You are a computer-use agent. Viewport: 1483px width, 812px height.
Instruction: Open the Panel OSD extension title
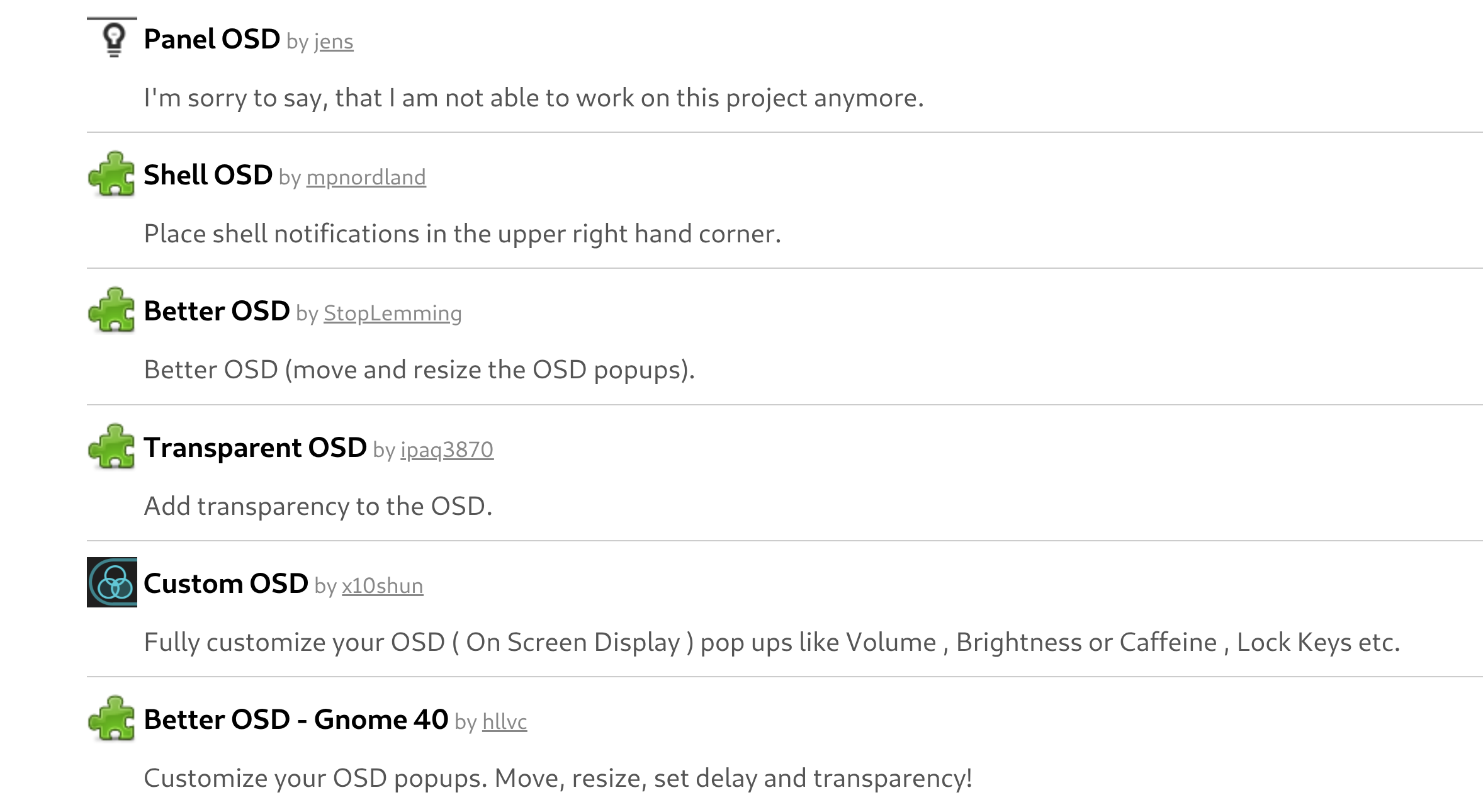[211, 40]
